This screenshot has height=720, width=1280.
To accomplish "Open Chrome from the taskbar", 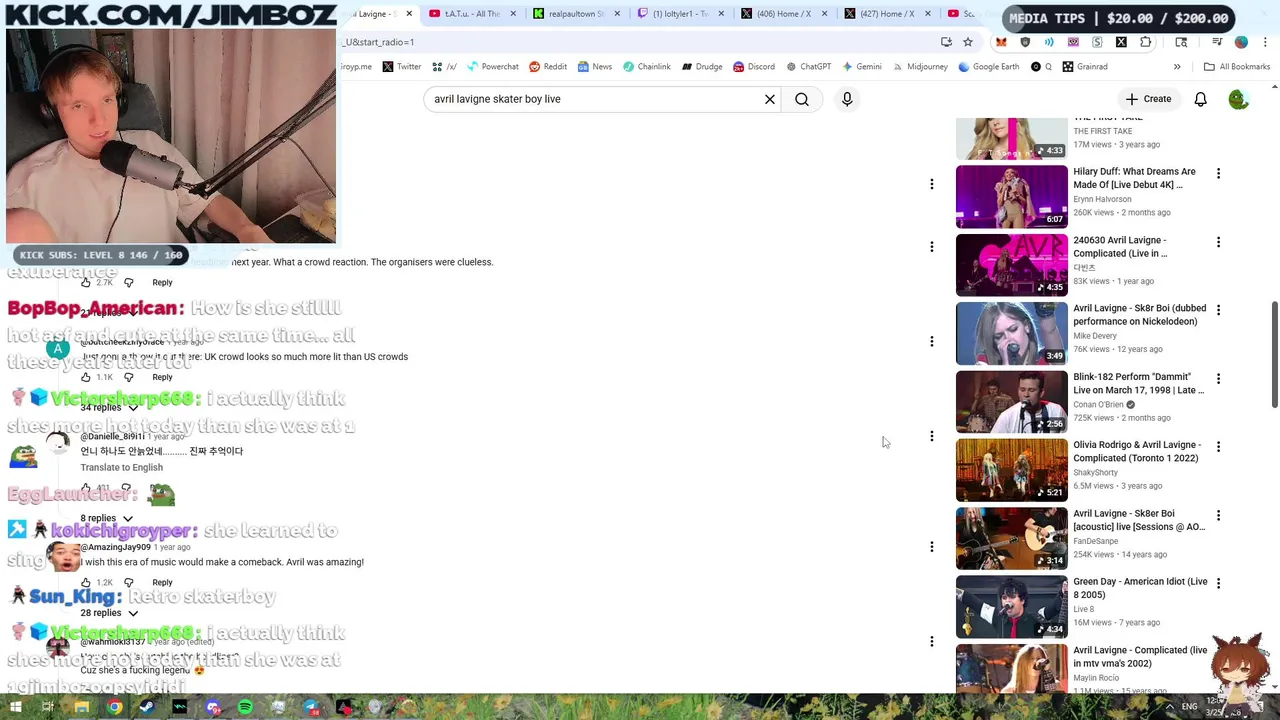I will click(114, 707).
